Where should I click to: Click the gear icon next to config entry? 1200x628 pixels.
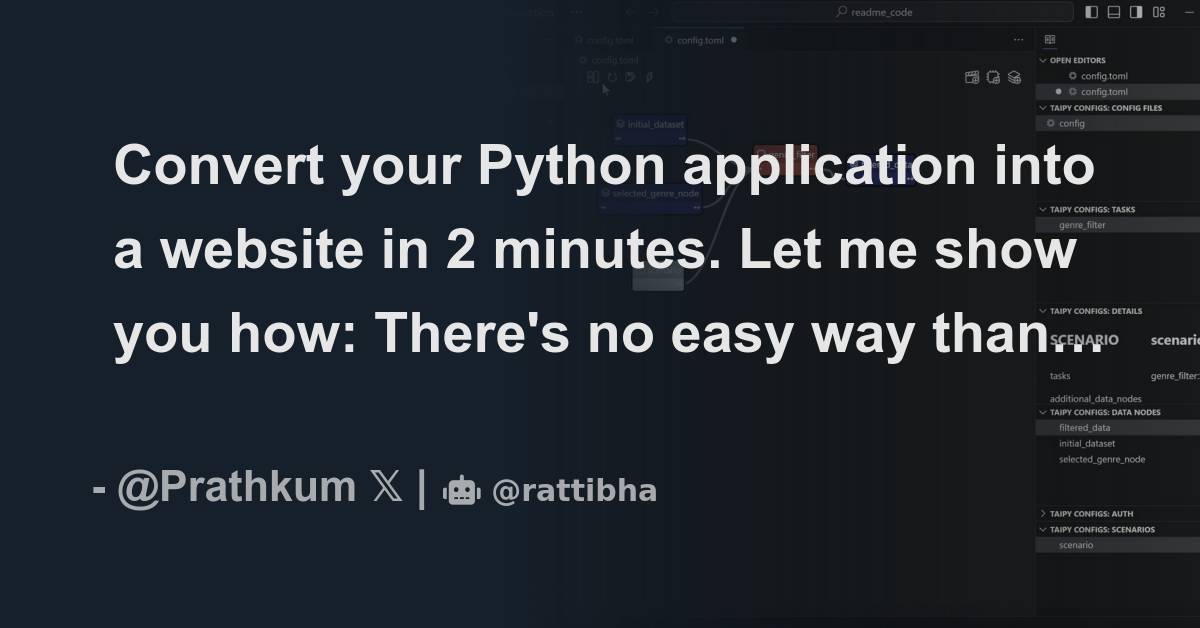pos(1051,123)
